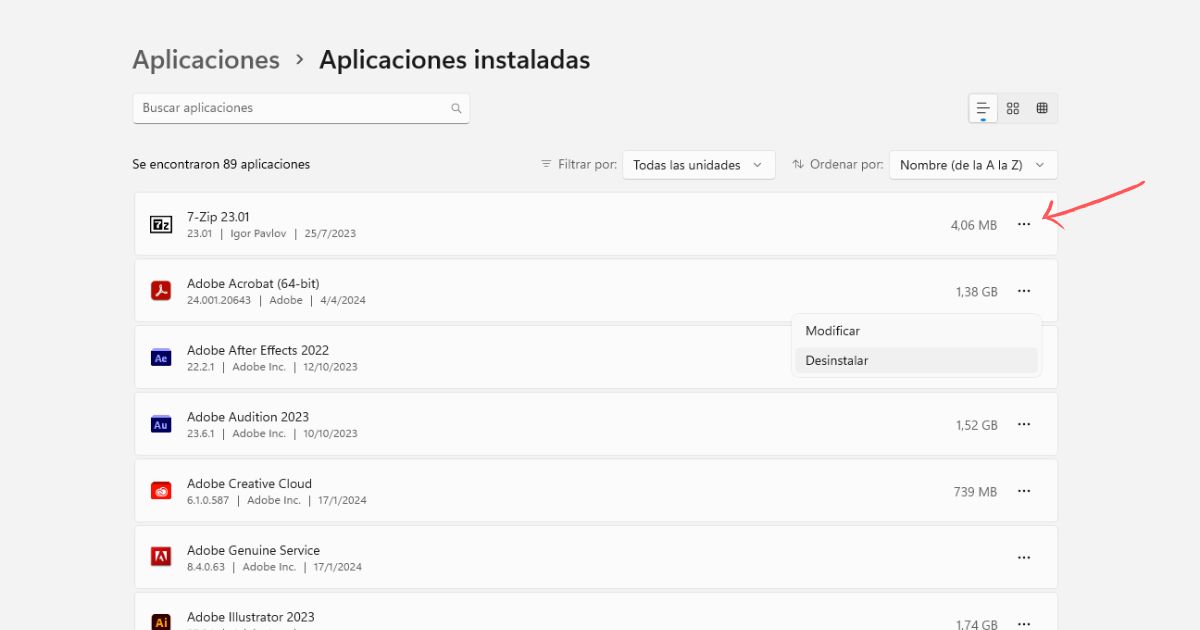The height and width of the screenshot is (630, 1200).
Task: Go back to Aplicaciones breadcrumb
Action: click(206, 60)
